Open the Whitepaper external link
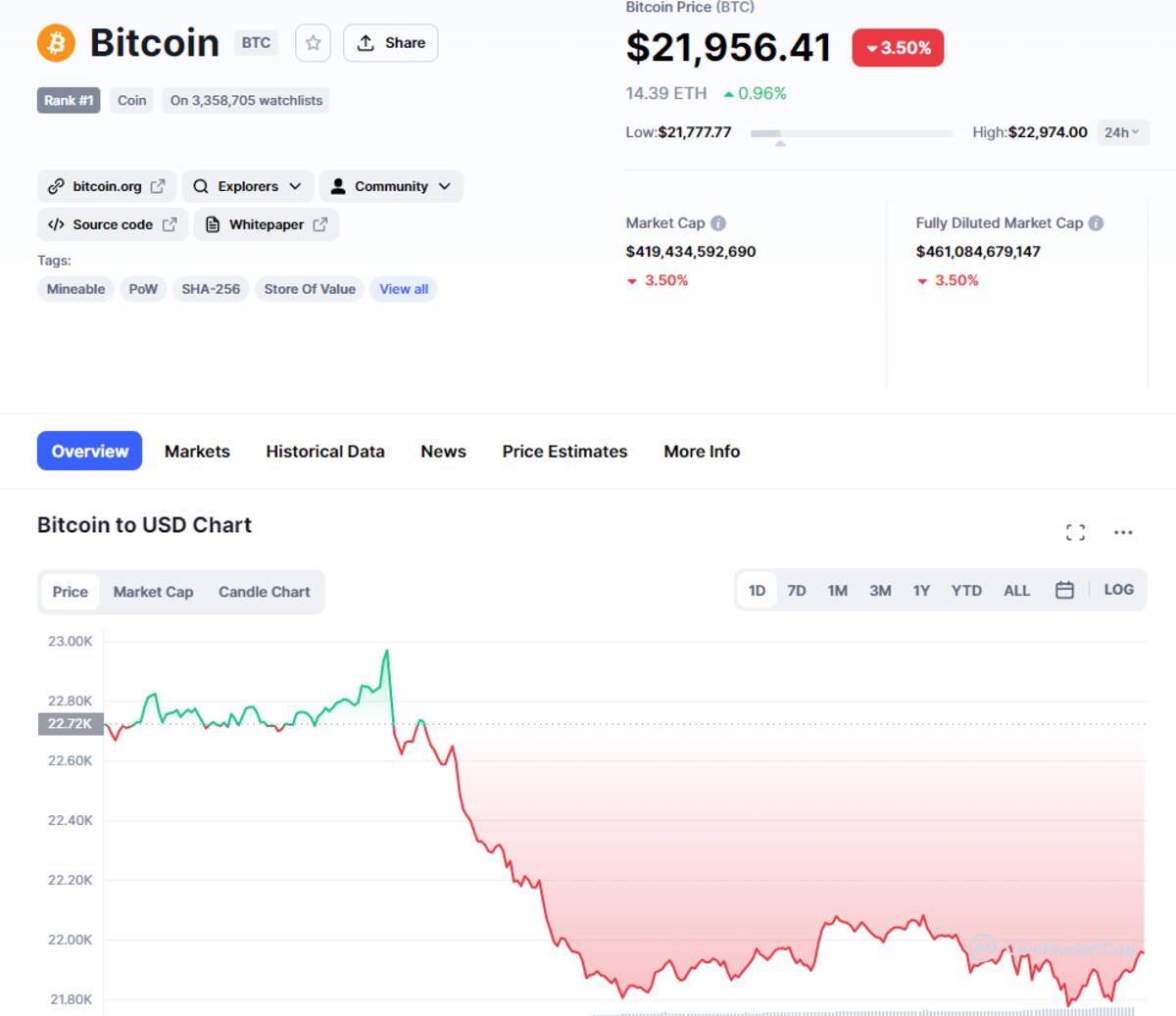 point(267,224)
